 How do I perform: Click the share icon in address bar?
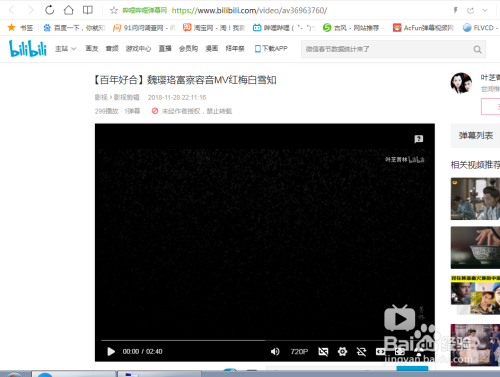[x=470, y=10]
